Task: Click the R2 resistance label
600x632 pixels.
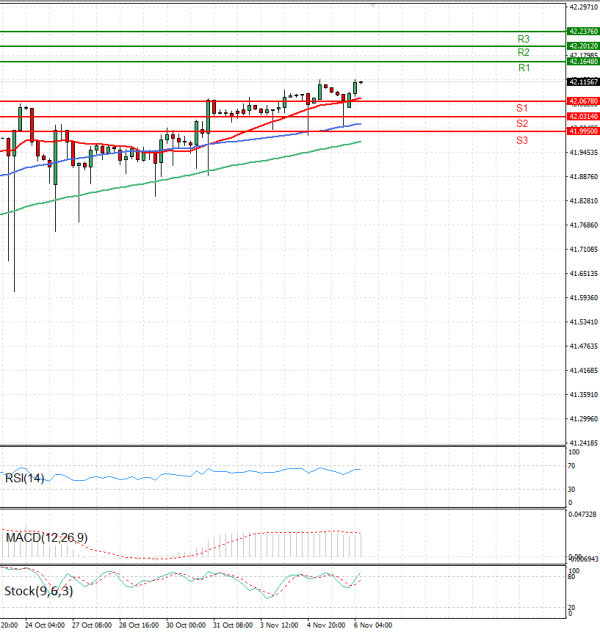Action: coord(523,52)
